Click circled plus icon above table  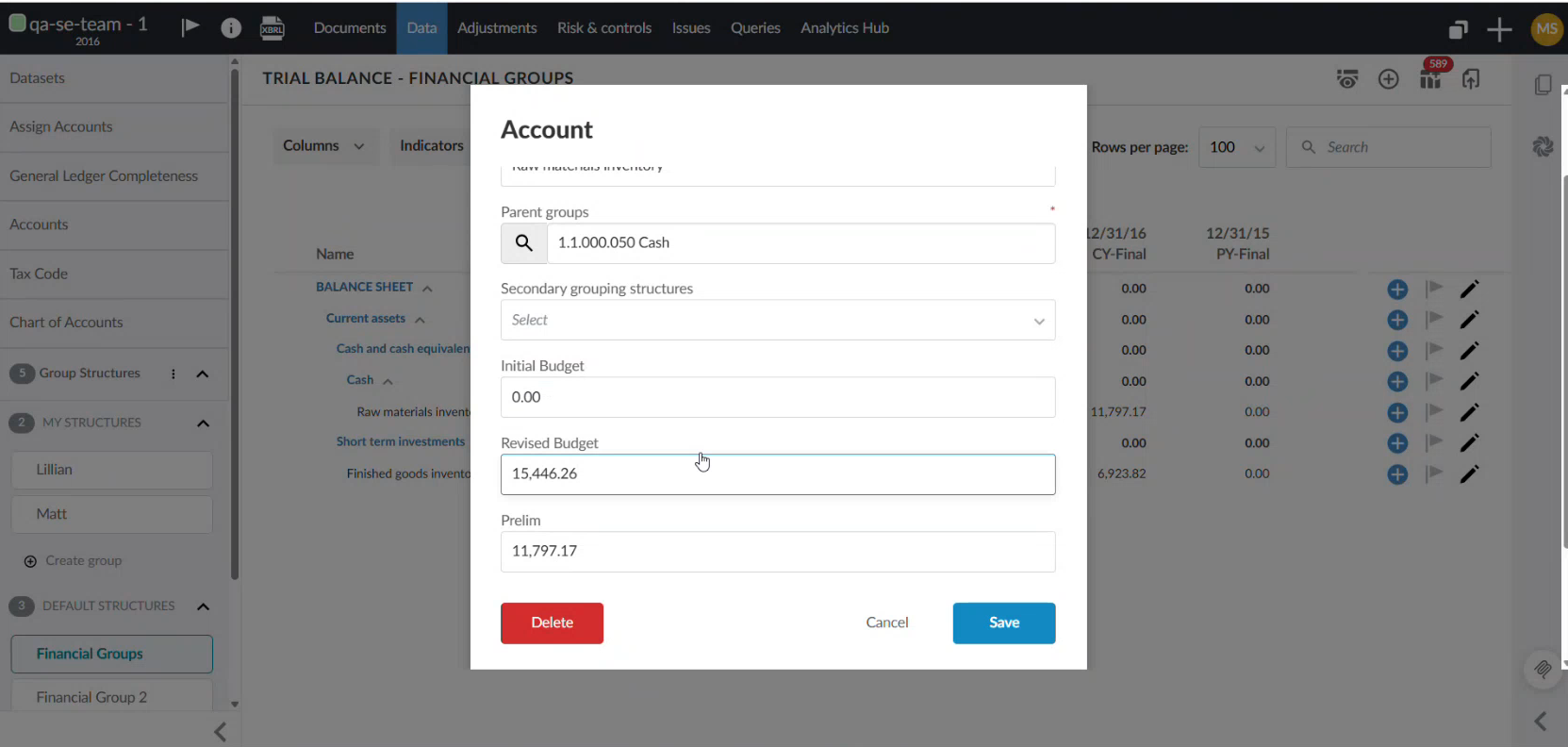click(x=1388, y=79)
